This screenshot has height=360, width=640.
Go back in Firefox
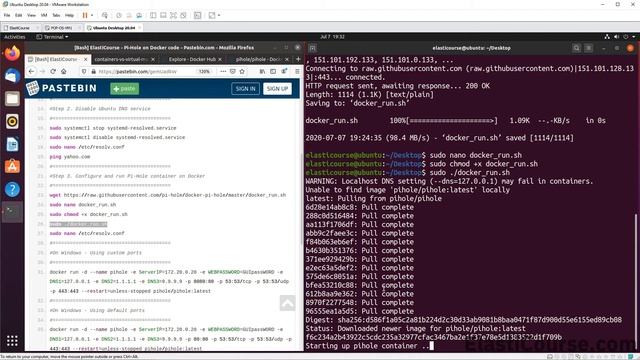tap(31, 71)
